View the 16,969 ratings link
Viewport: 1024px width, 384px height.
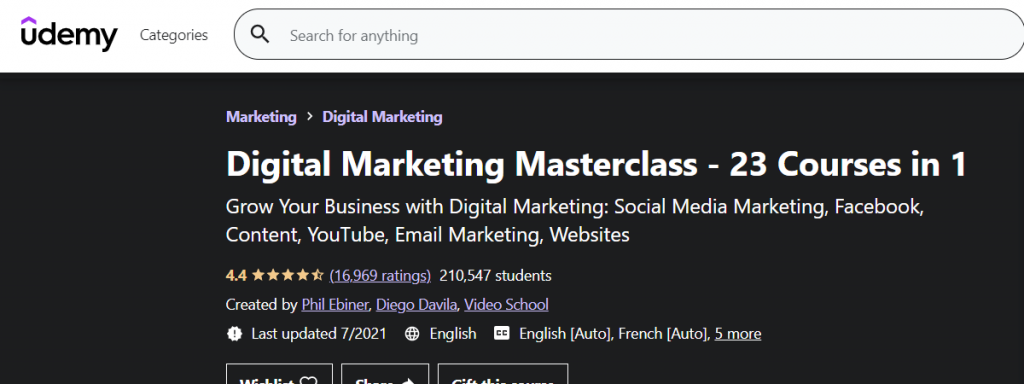pos(380,276)
